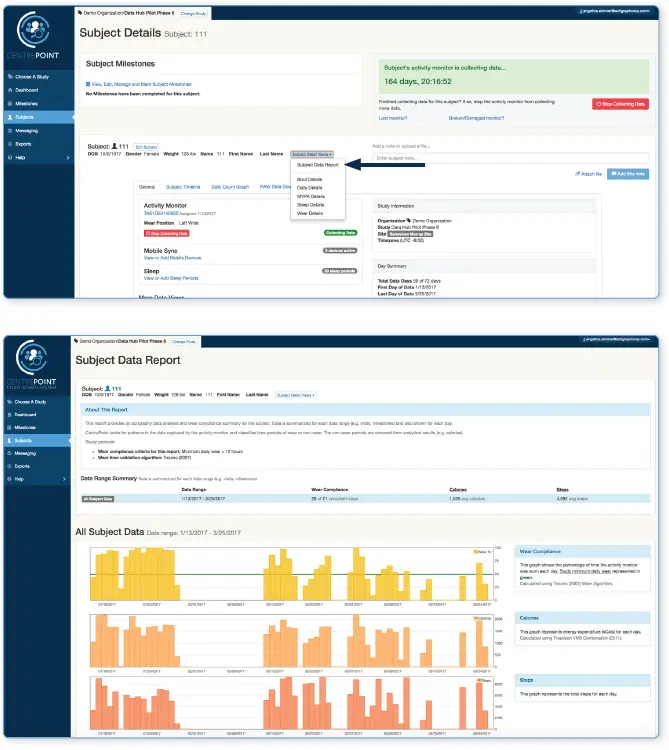Open View or Add Mobile Devices link
Screen dimensions: 669x750
(x=172, y=258)
